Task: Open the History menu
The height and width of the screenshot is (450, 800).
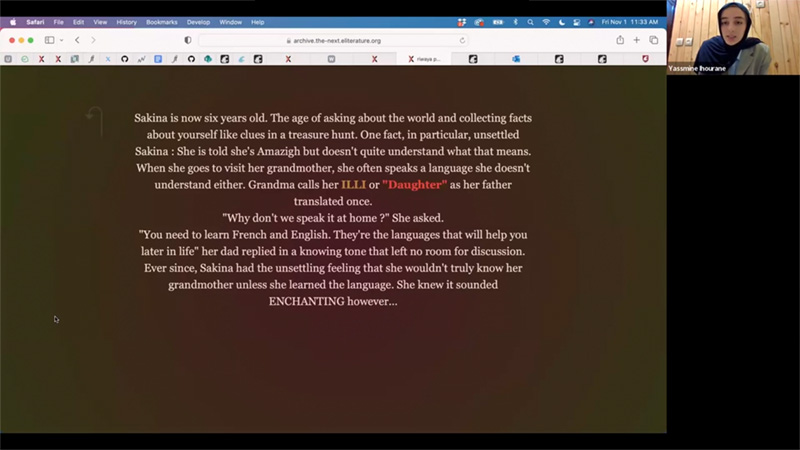Action: [126, 21]
